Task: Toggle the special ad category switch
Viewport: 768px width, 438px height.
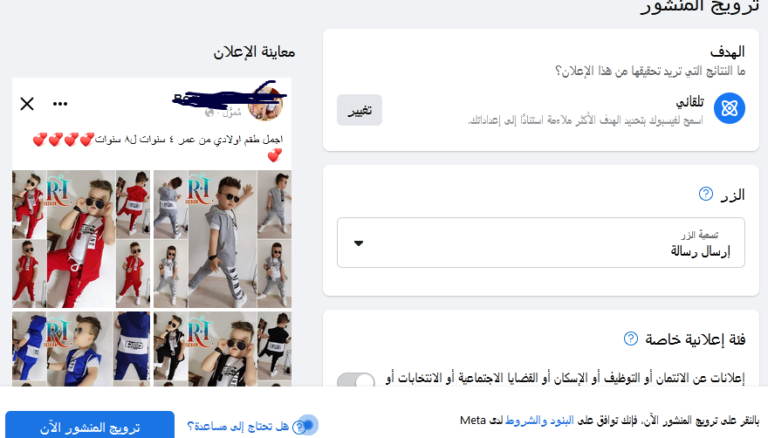Action: (356, 381)
